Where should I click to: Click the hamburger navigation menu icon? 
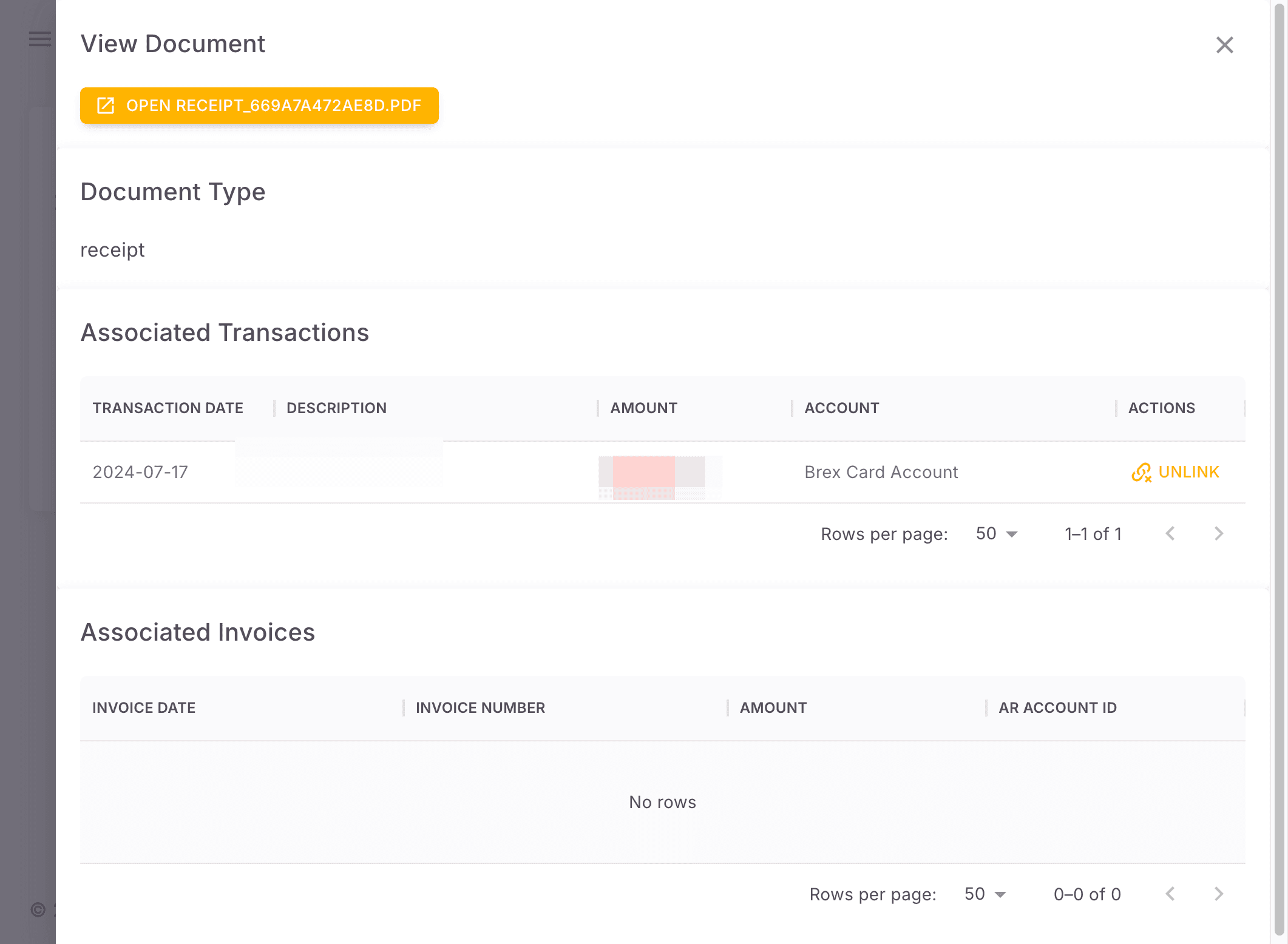click(39, 38)
